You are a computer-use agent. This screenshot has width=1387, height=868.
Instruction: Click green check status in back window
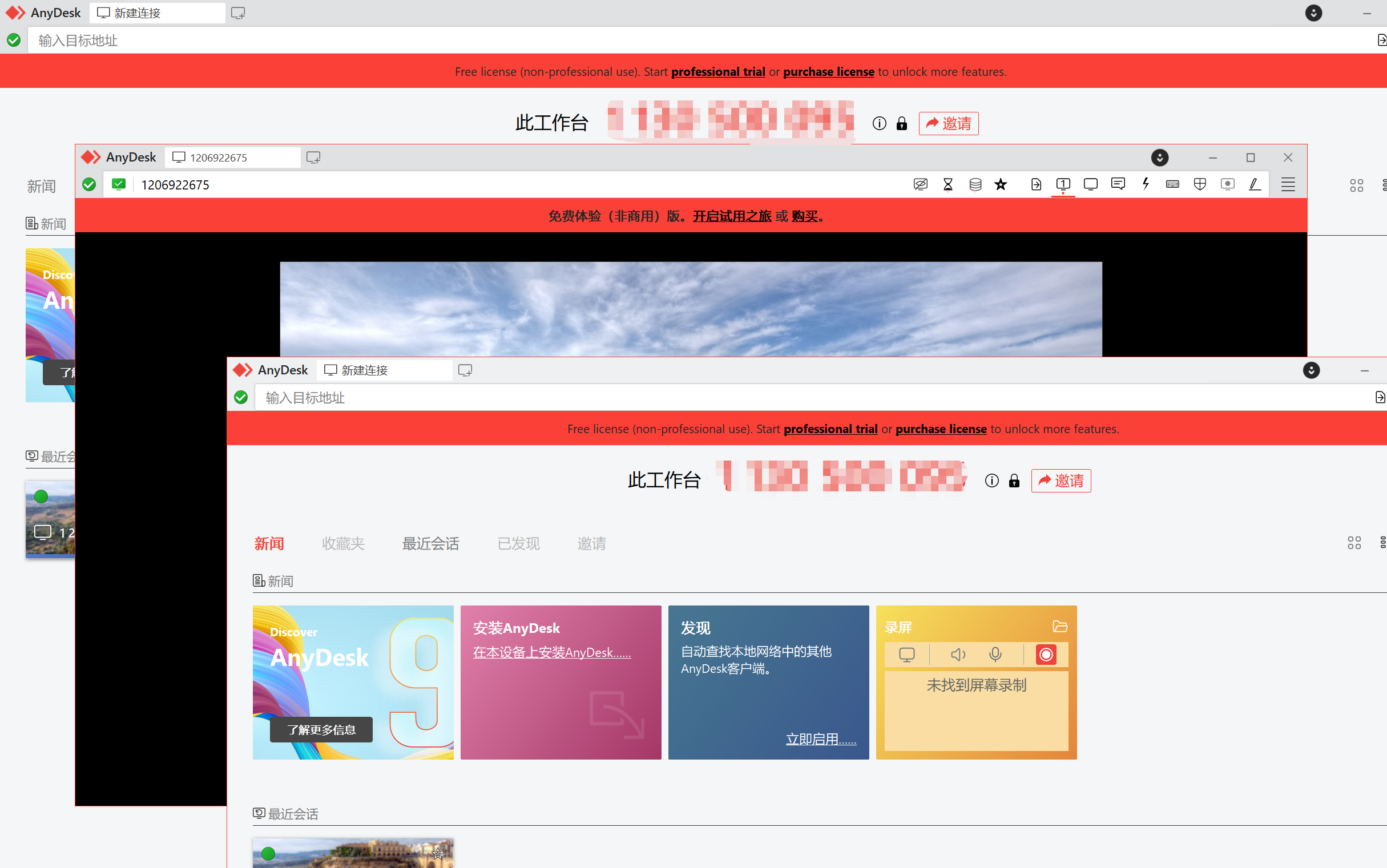point(14,40)
